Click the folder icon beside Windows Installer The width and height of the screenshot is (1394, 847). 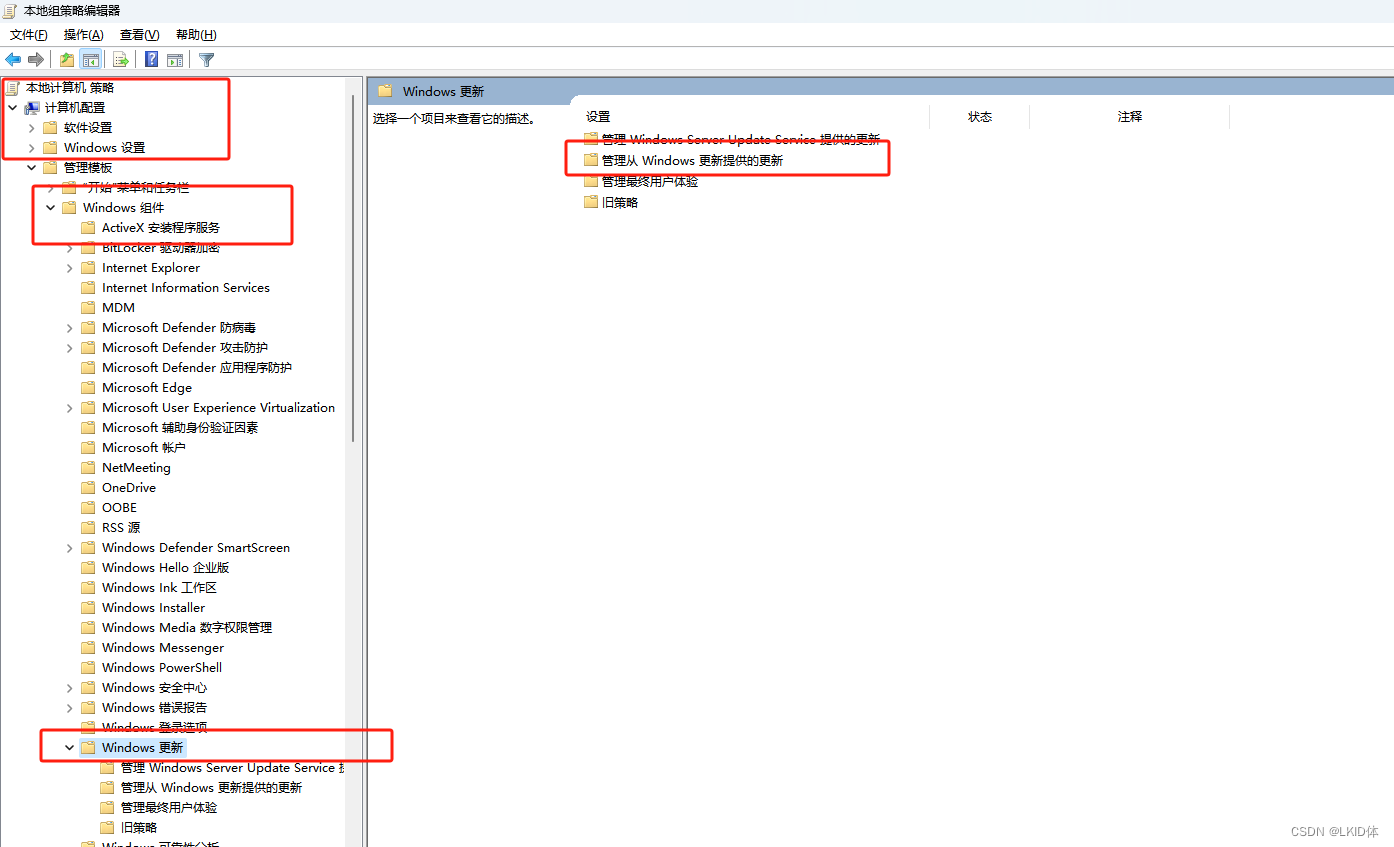pyautogui.click(x=88, y=608)
